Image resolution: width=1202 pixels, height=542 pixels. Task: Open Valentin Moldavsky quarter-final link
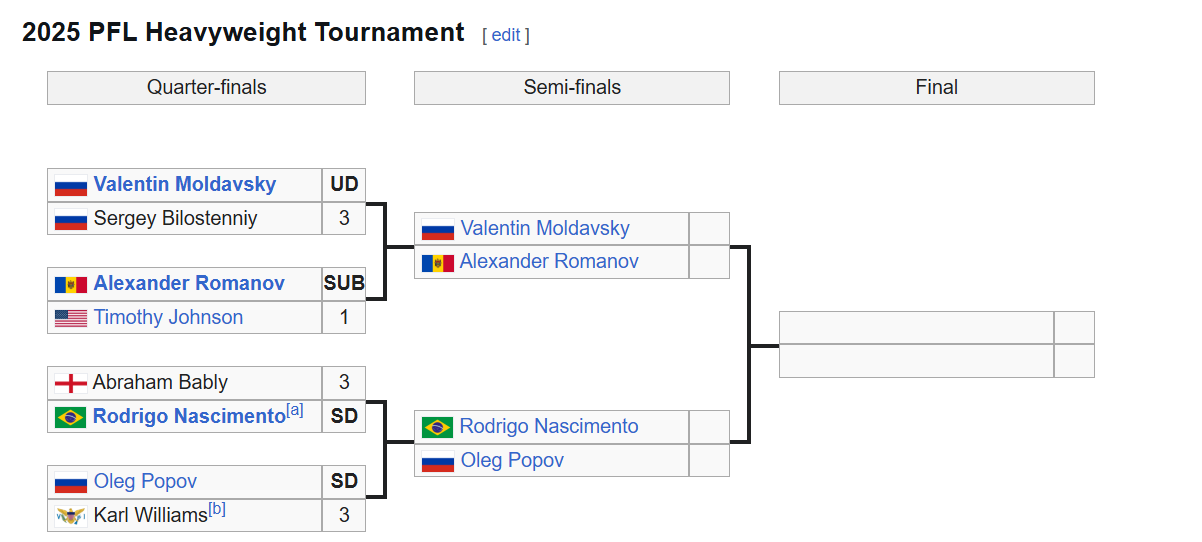pos(185,184)
